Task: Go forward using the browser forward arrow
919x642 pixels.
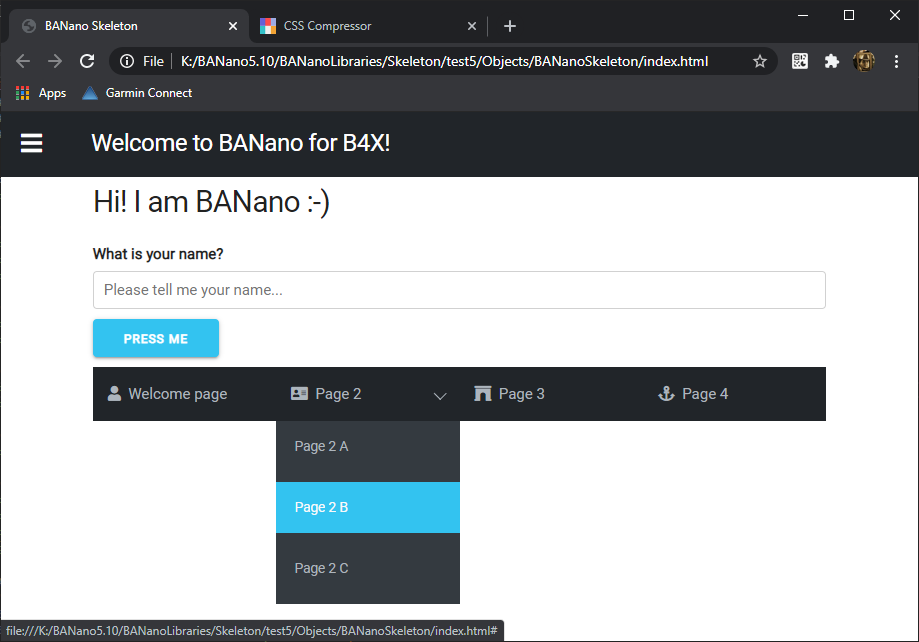Action: [55, 61]
